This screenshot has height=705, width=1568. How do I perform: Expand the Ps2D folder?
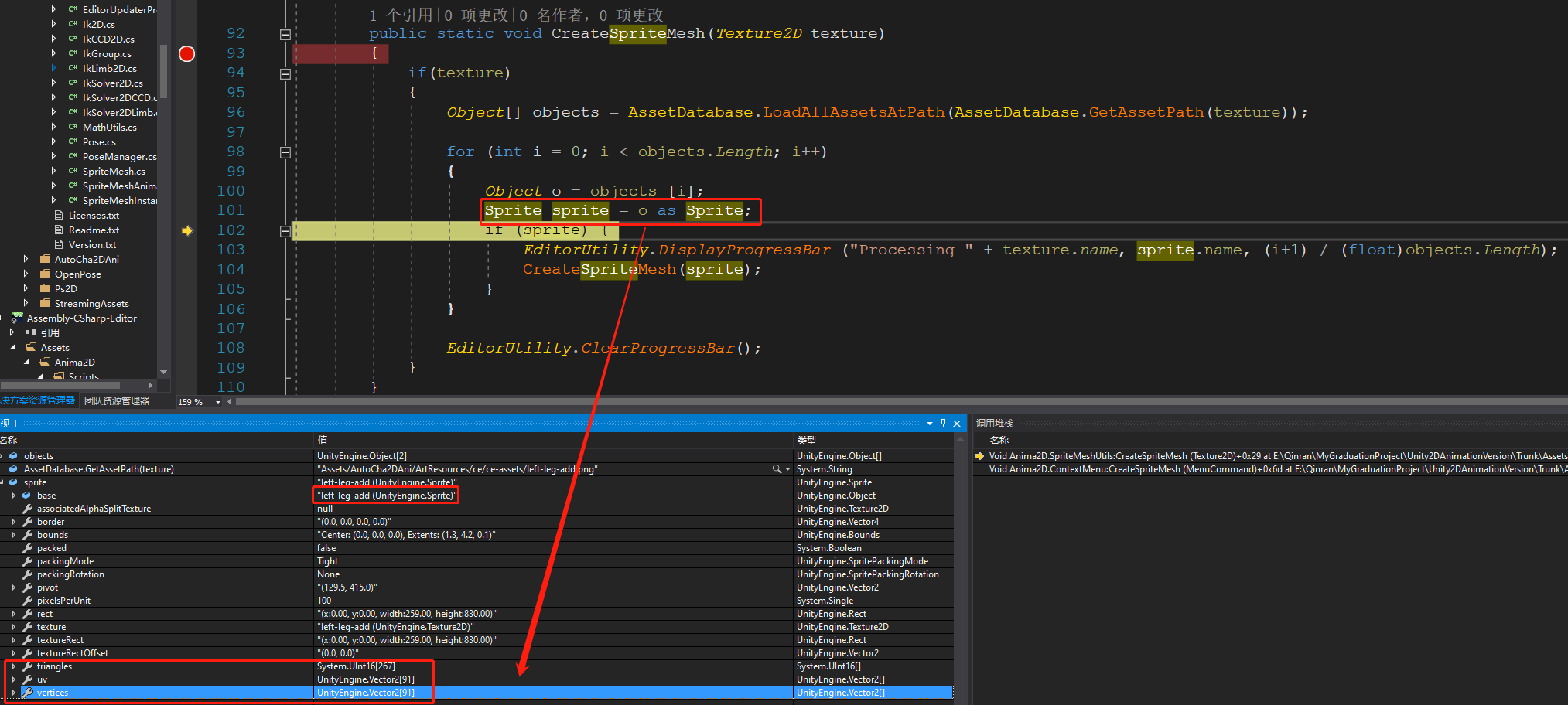26,288
